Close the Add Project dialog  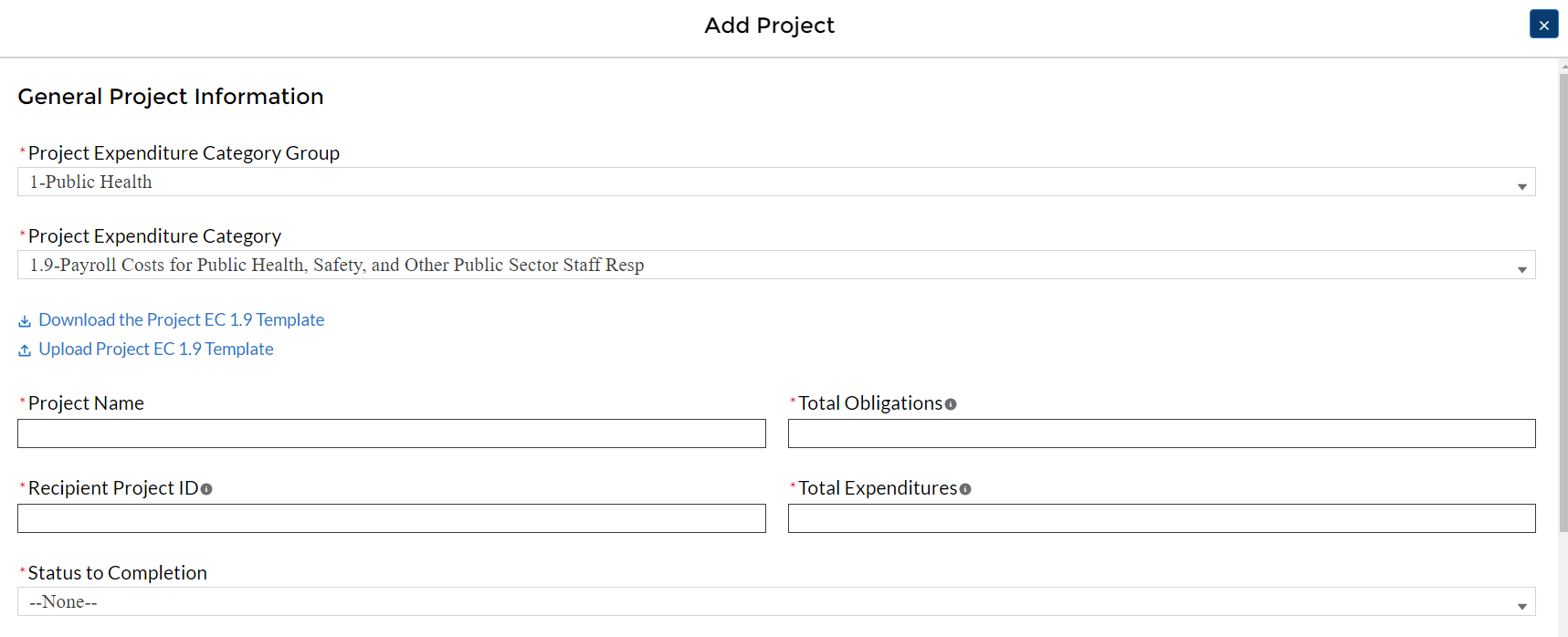(1543, 25)
